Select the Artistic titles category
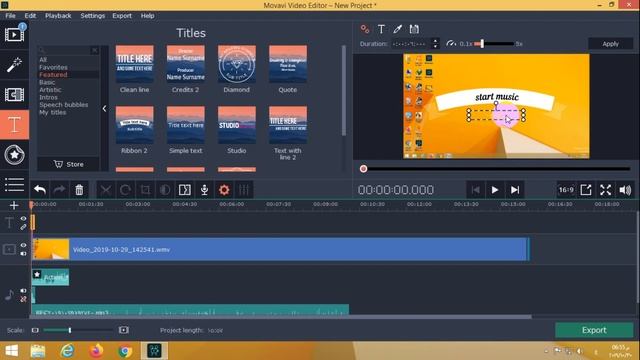The width and height of the screenshot is (640, 360). (x=50, y=90)
